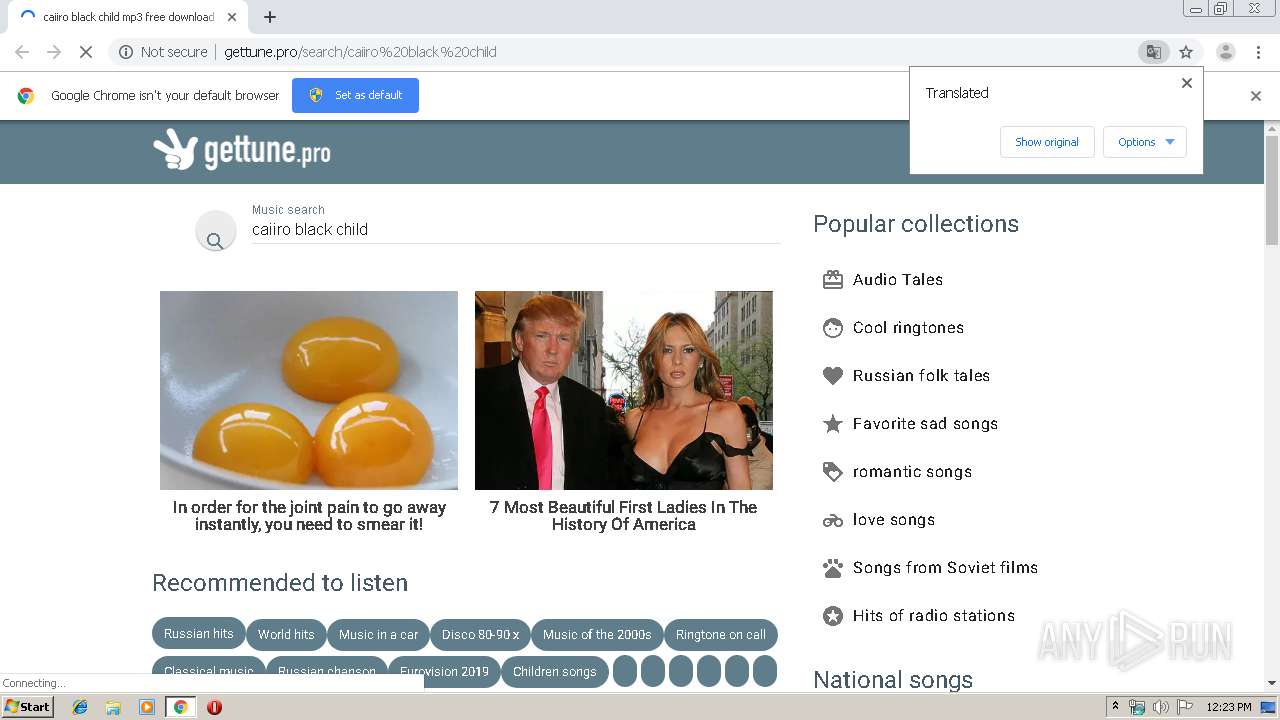Image resolution: width=1280 pixels, height=720 pixels.
Task: Choose the Disco 80-90 x chip
Action: pyautogui.click(x=481, y=635)
